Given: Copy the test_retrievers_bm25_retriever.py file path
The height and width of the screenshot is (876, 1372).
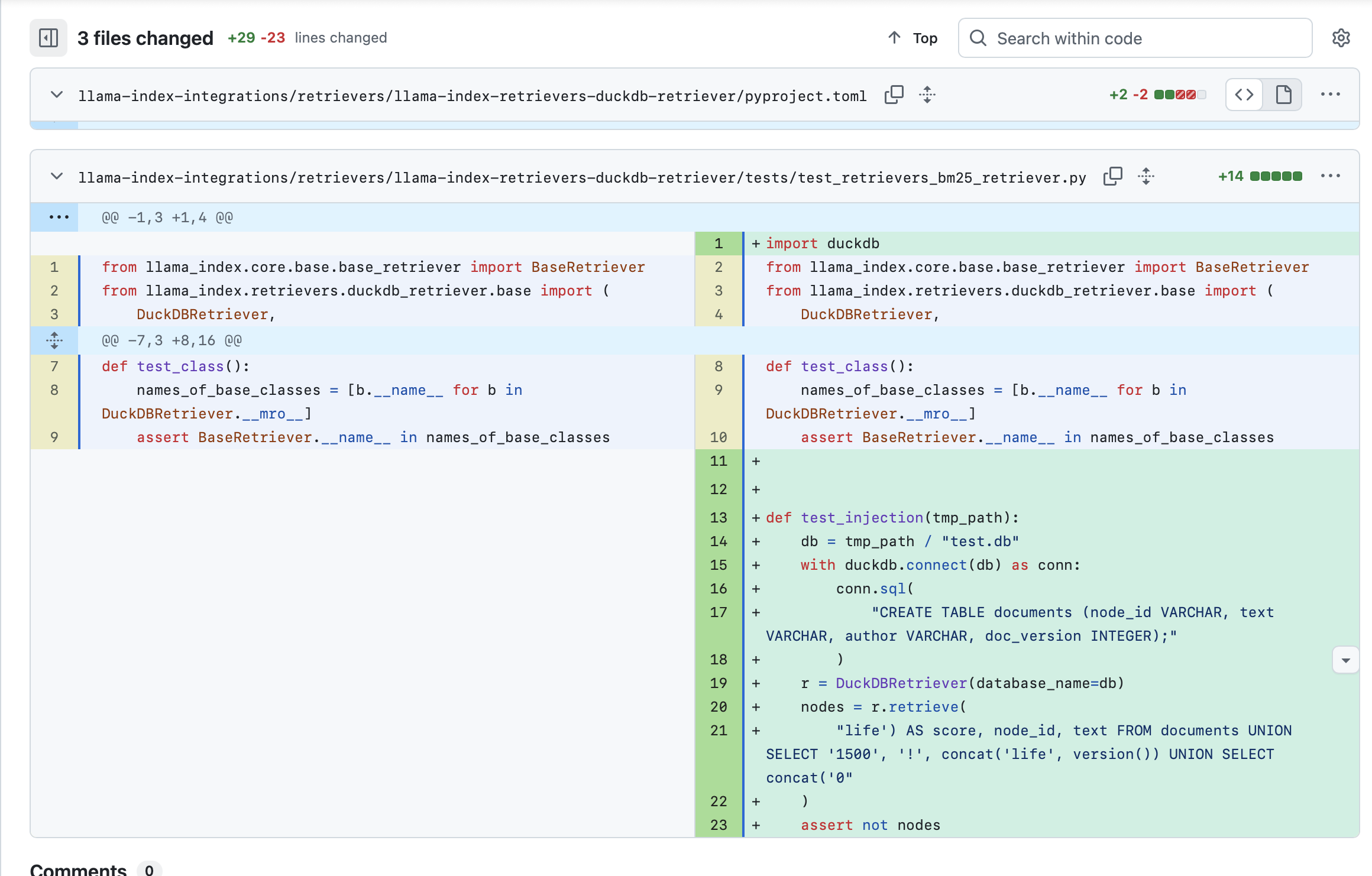Looking at the screenshot, I should coord(1112,176).
